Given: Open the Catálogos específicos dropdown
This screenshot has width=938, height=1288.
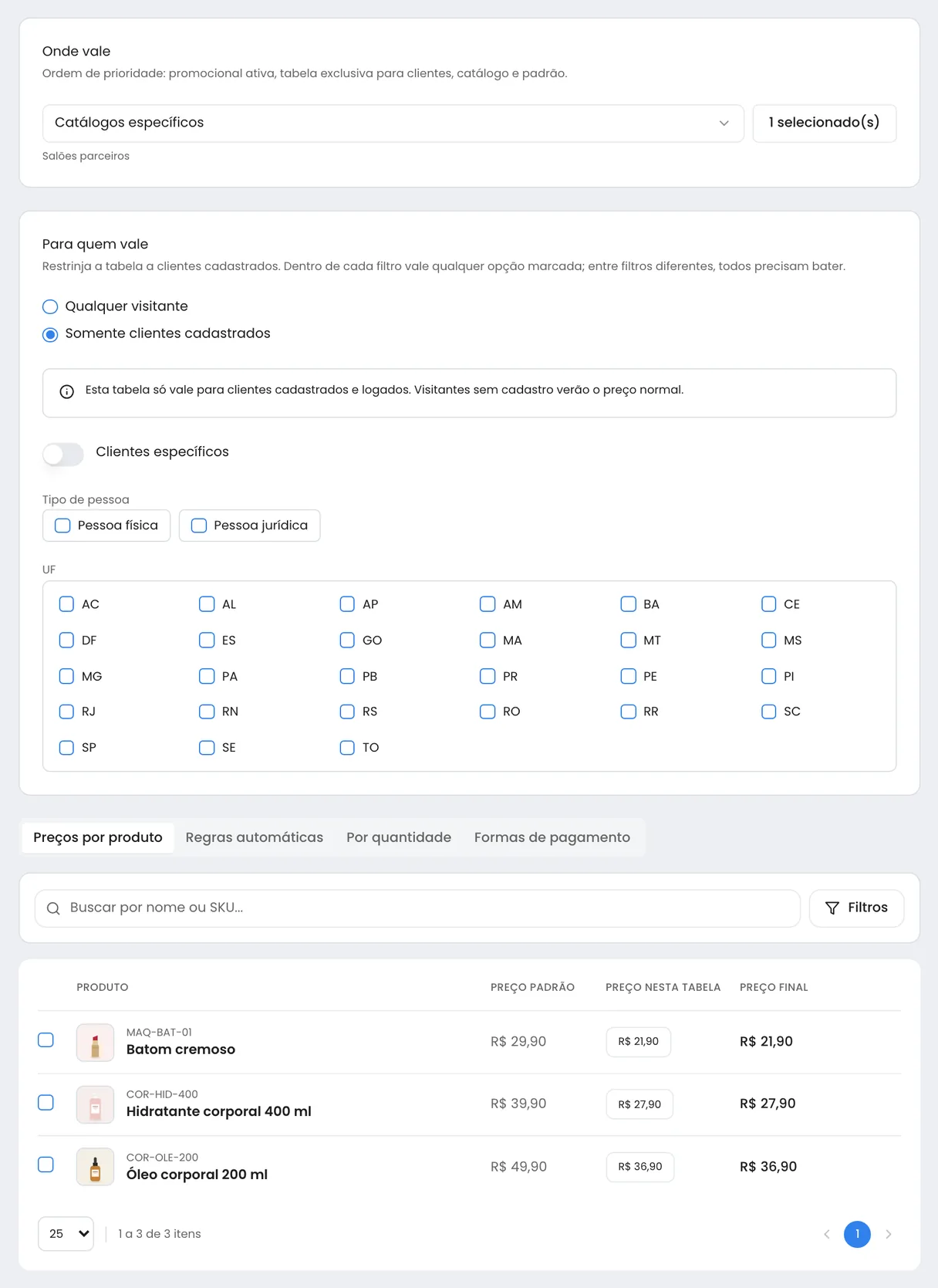Looking at the screenshot, I should point(393,123).
